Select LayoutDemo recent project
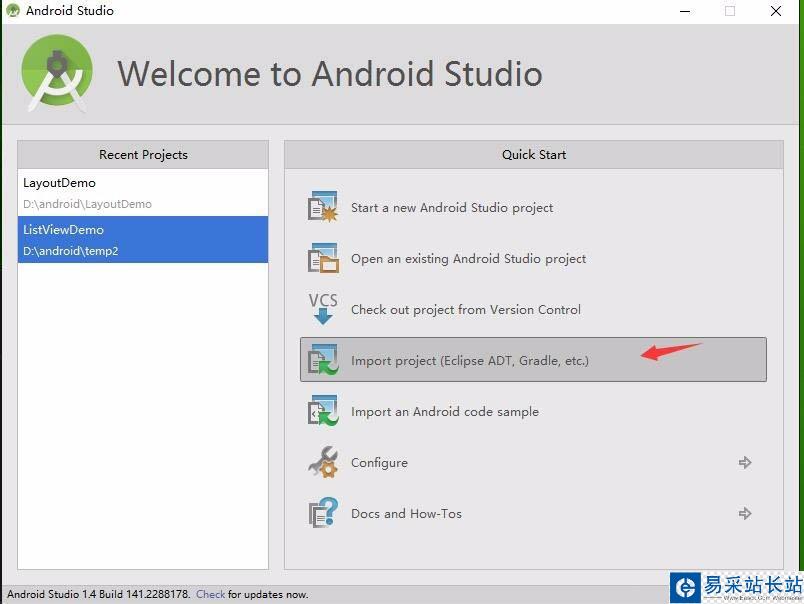Screen dimensions: 804x604 click(143, 193)
